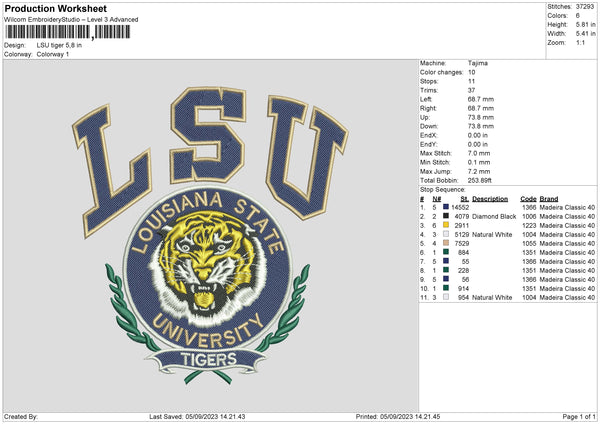Click the design name LSU tiger 5,8 in
The width and height of the screenshot is (600, 424).
point(59,45)
